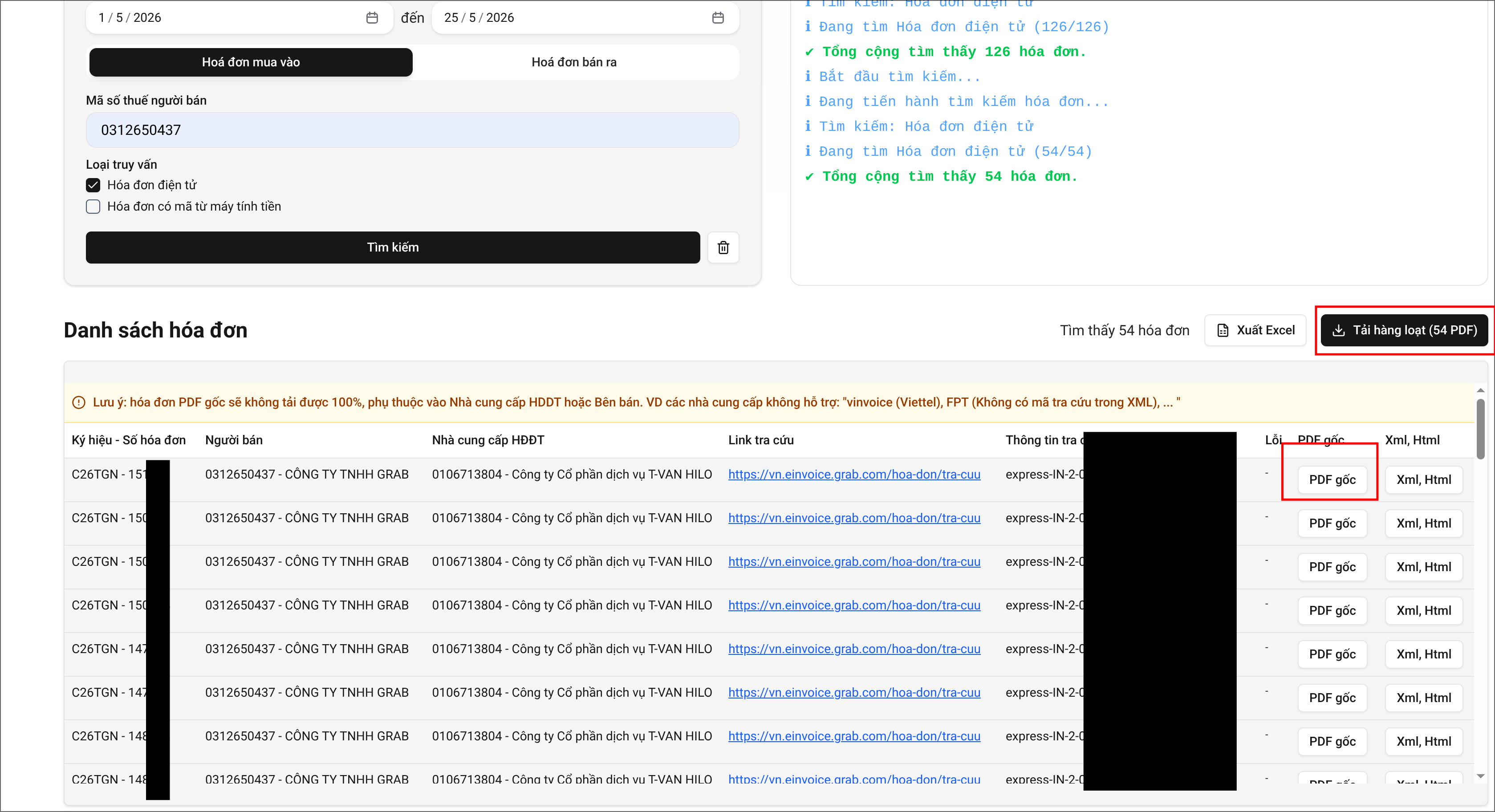Click log line Bắt đầu tìm kiếm...
Viewport: 1495px width, 812px height.
point(893,77)
